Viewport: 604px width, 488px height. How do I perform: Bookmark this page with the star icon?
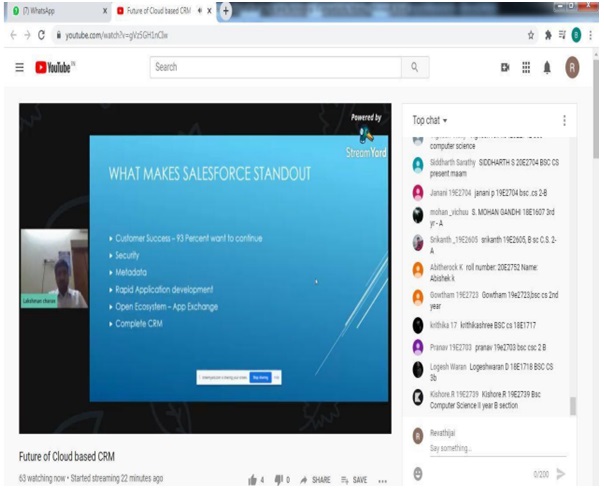pyautogui.click(x=531, y=35)
